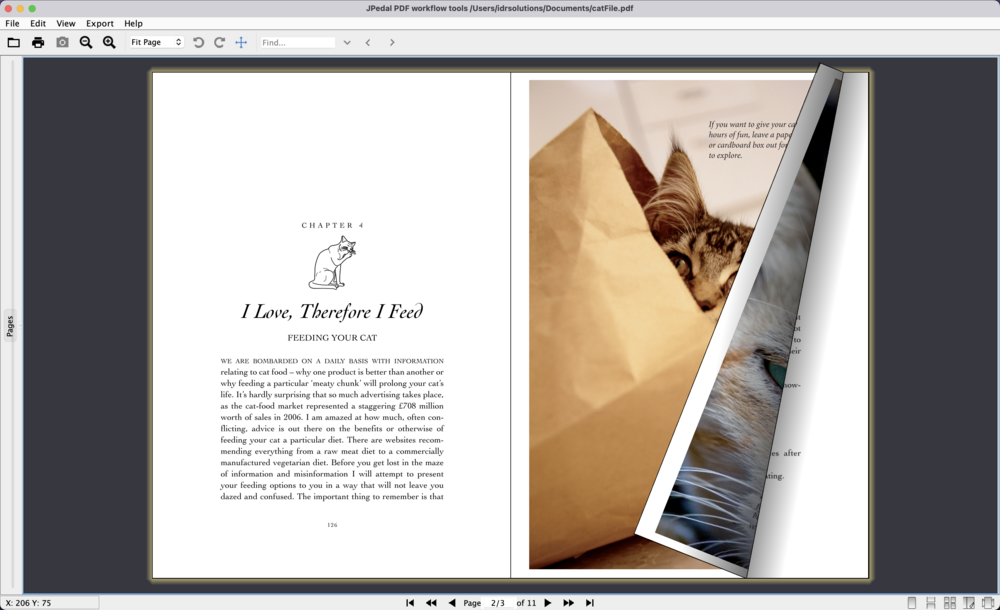This screenshot has width=1000, height=610.
Task: Open a PDF file with the folder icon
Action: 13,42
